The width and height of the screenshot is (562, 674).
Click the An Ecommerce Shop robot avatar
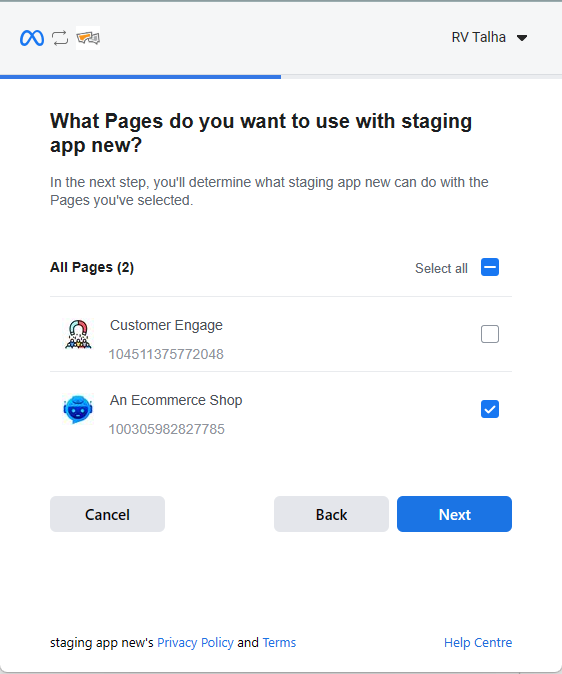[x=78, y=409]
